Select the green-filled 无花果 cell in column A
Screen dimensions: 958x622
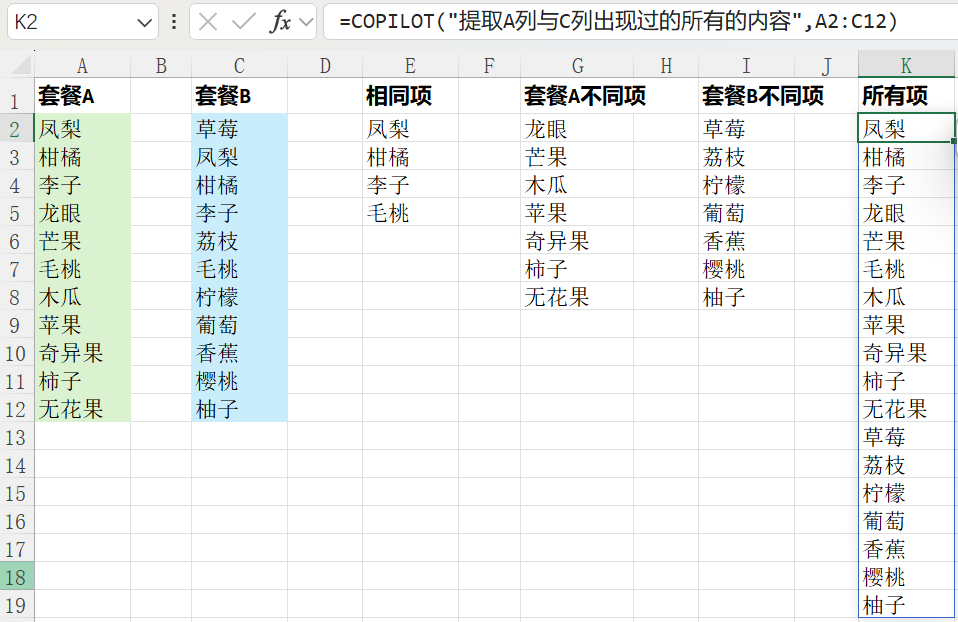(82, 409)
